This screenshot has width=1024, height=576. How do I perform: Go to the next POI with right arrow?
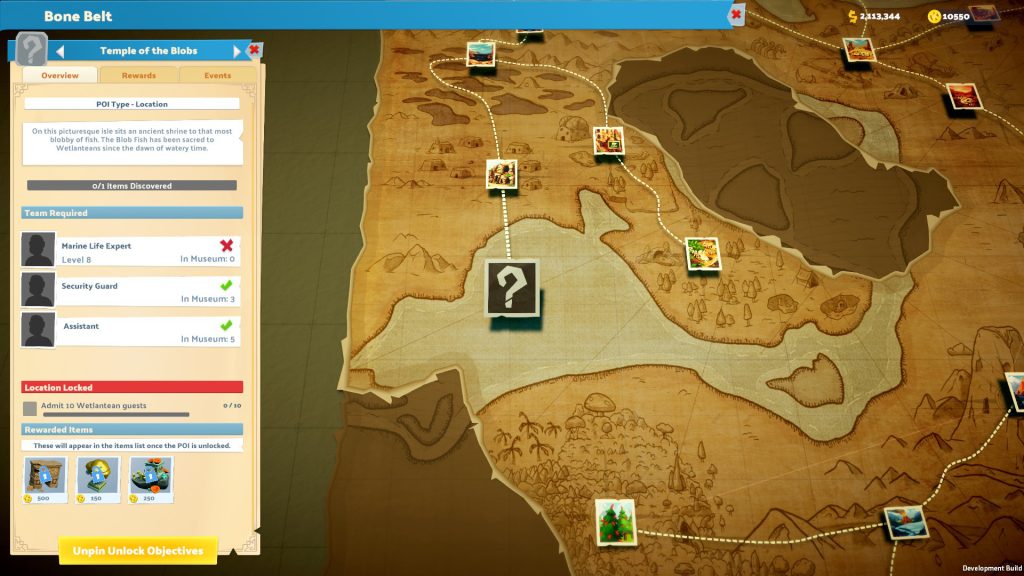coord(237,51)
